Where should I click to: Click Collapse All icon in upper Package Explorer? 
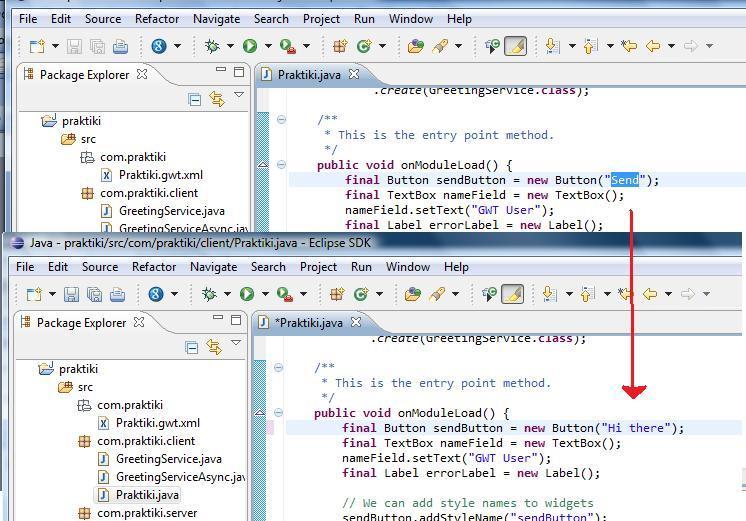point(194,99)
